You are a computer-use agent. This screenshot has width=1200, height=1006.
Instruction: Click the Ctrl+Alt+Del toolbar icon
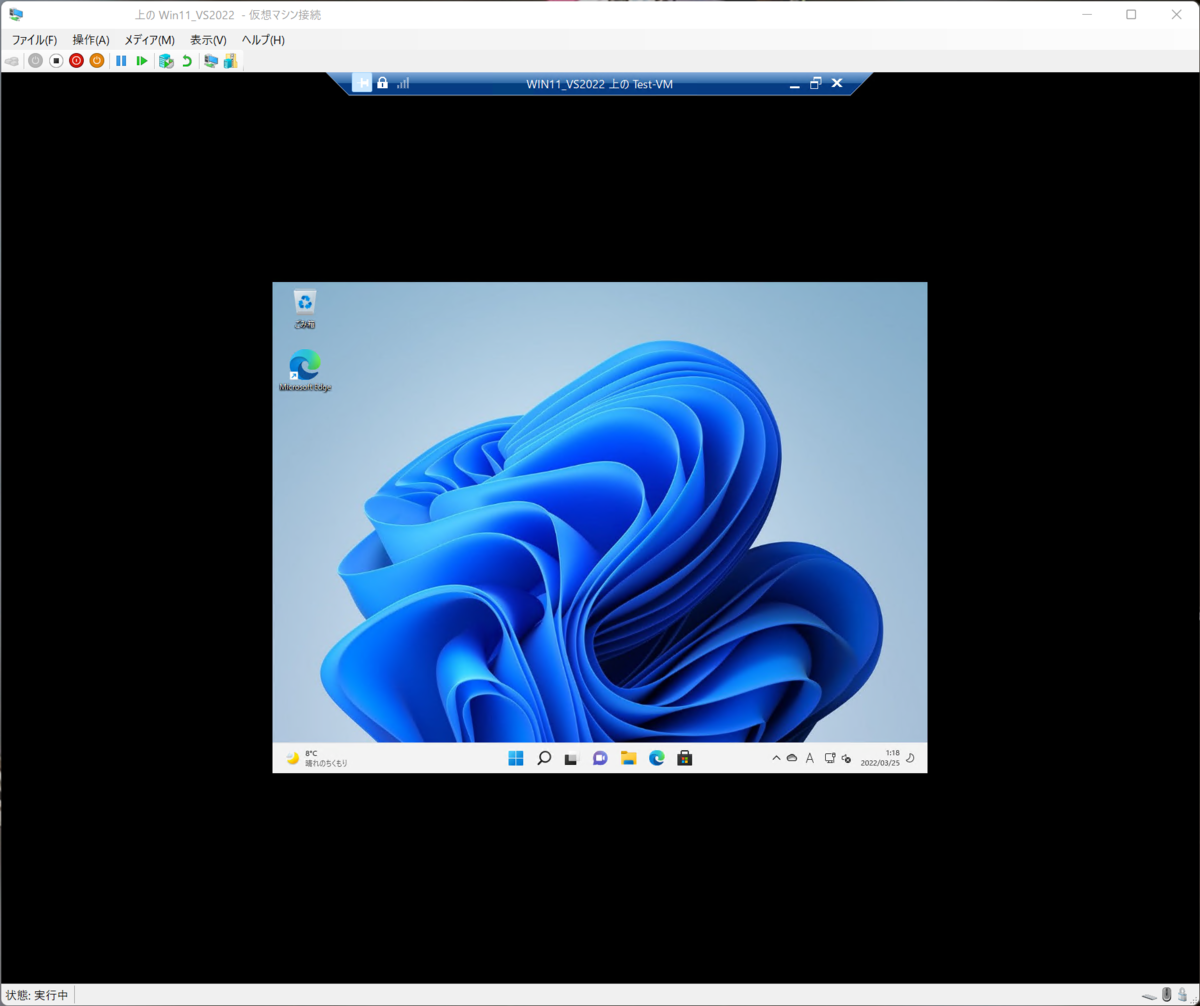click(12, 61)
